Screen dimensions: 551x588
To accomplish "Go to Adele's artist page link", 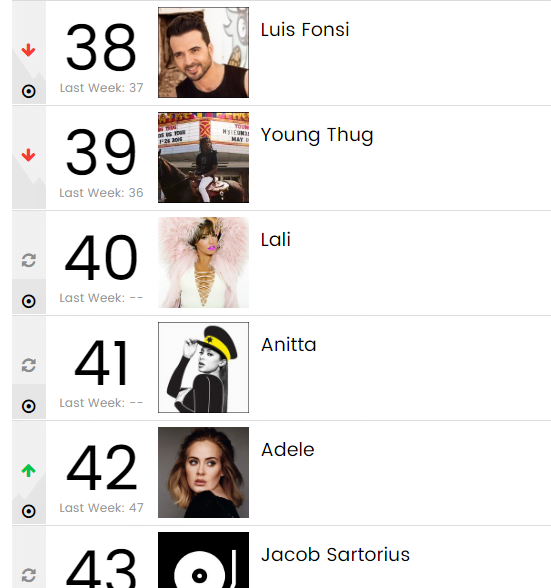I will (288, 450).
